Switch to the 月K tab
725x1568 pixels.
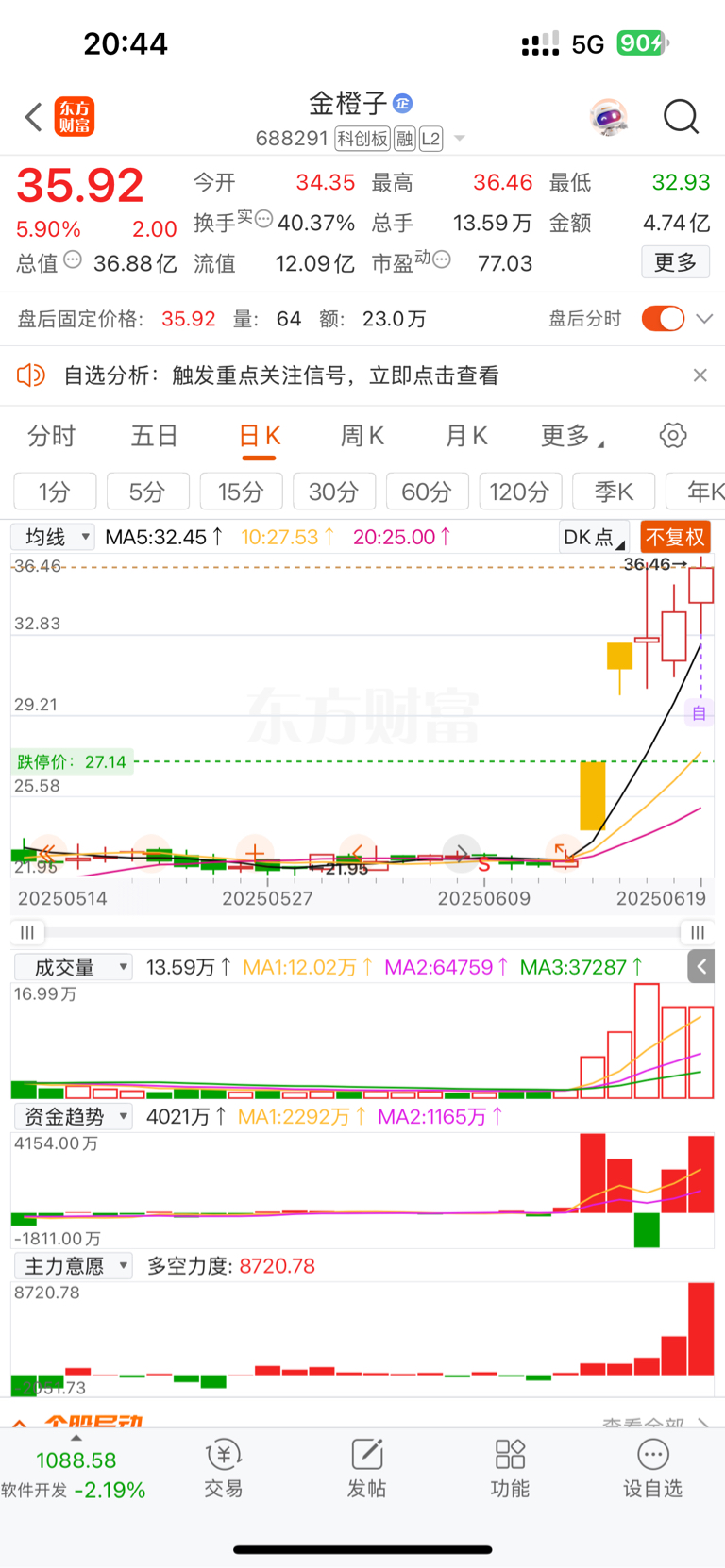[466, 436]
